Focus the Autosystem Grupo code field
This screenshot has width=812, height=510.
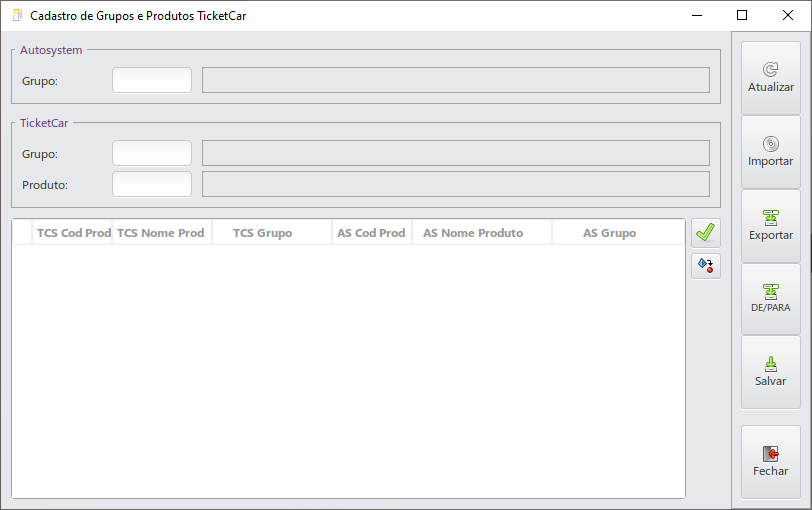click(152, 80)
